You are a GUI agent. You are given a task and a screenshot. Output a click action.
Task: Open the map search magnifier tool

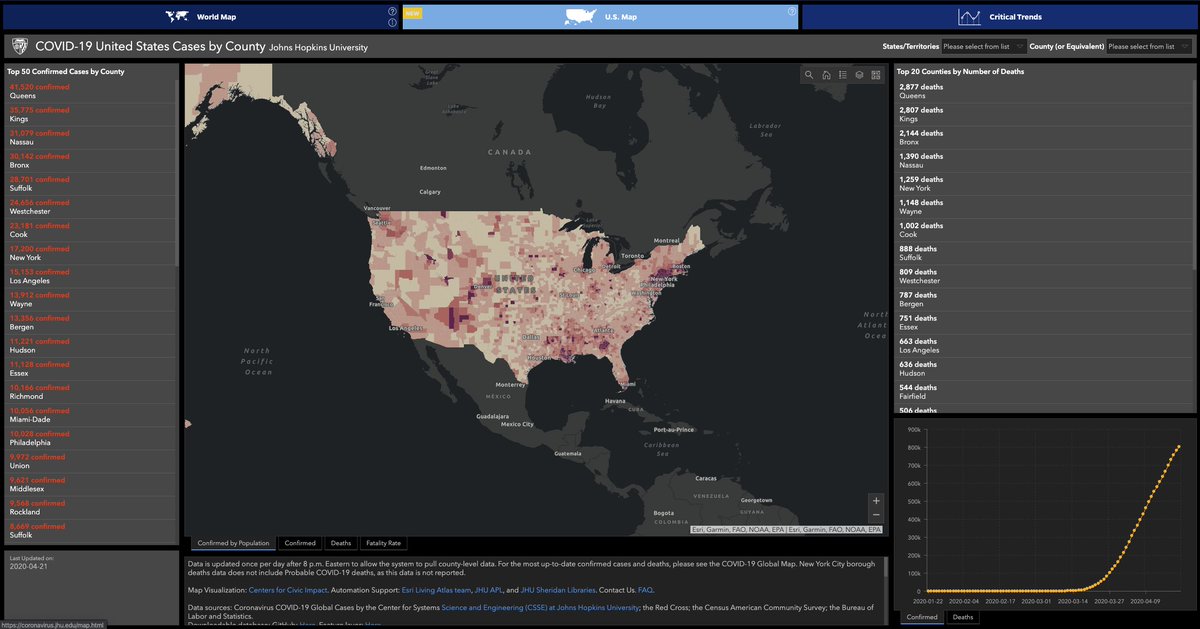tap(810, 74)
